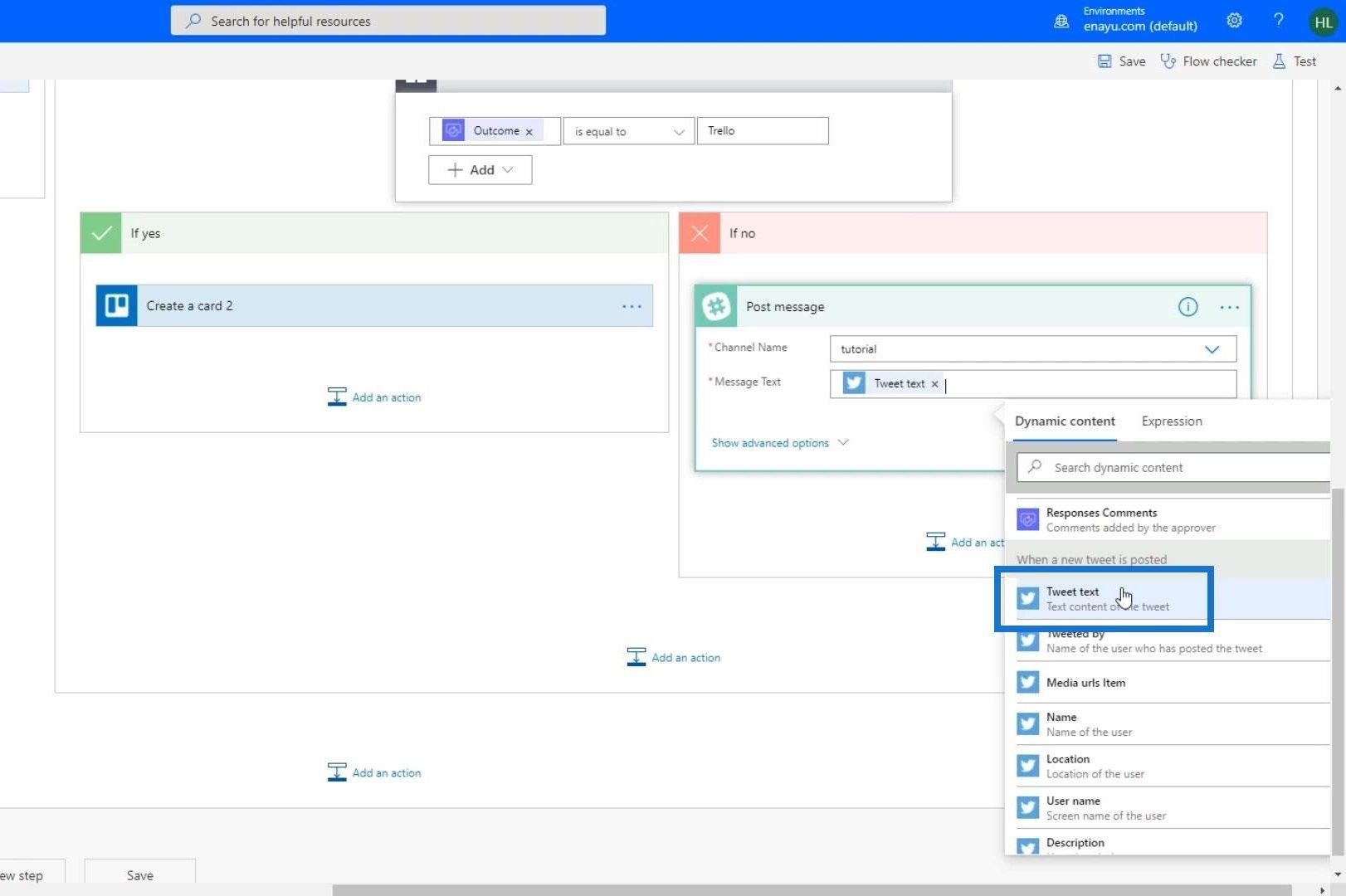
Task: Click the Twitter icon in Tweet text token
Action: point(854,383)
